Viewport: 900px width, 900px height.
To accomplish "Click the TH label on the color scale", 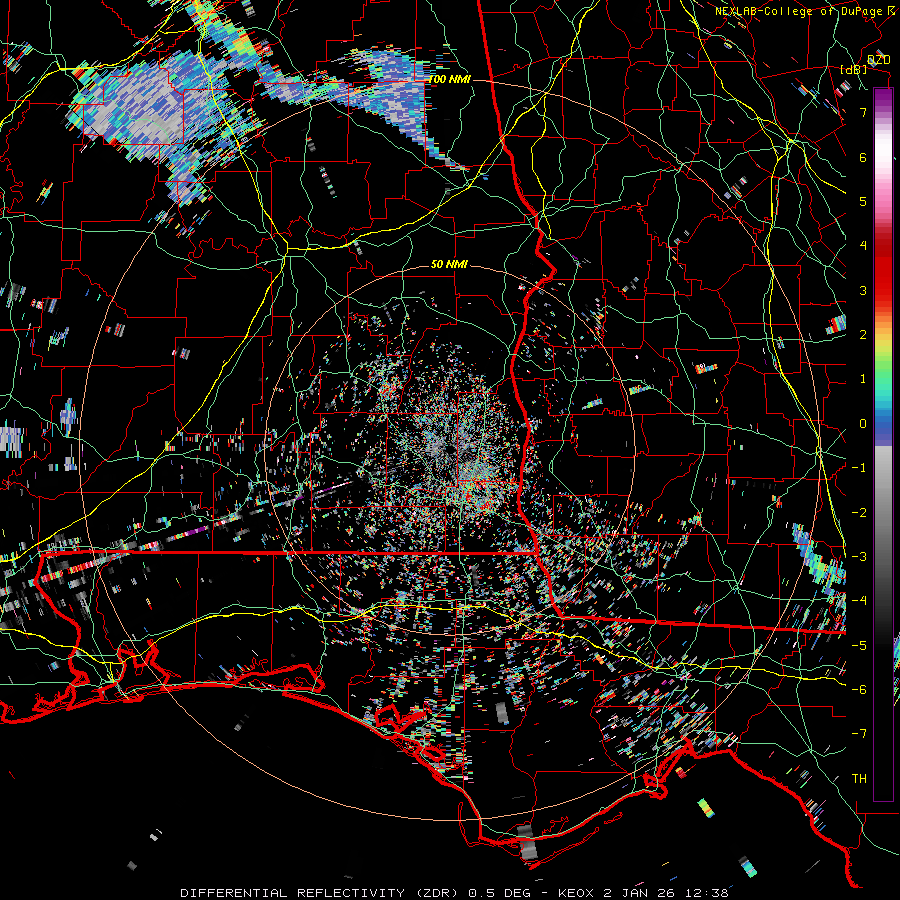I will [859, 779].
